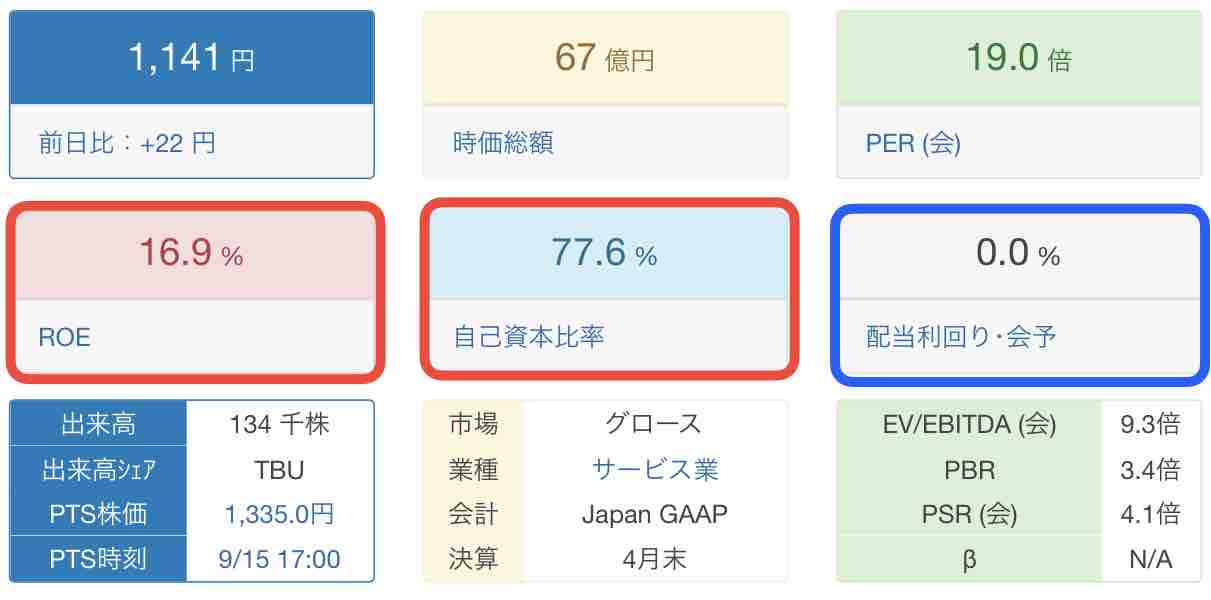
Task: Click the 16.9 % ROE value
Action: click(191, 253)
